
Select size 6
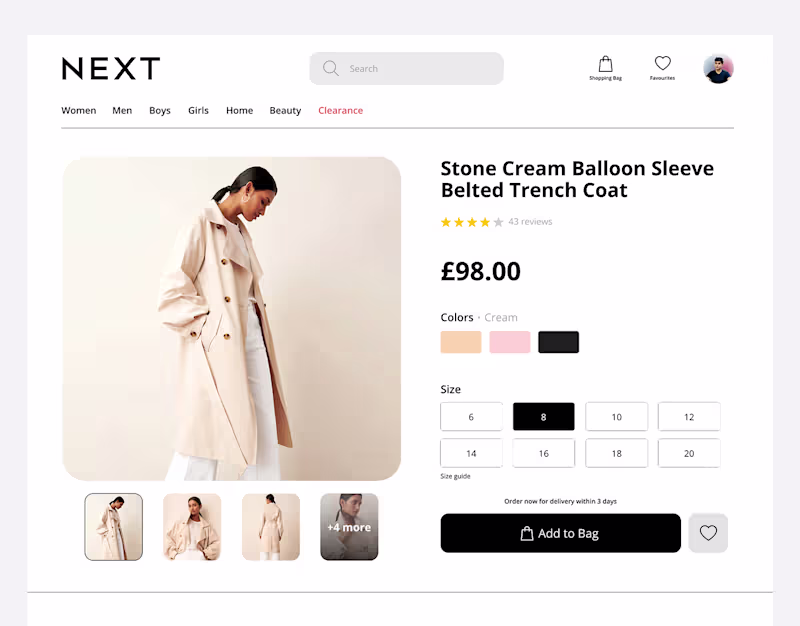click(471, 417)
